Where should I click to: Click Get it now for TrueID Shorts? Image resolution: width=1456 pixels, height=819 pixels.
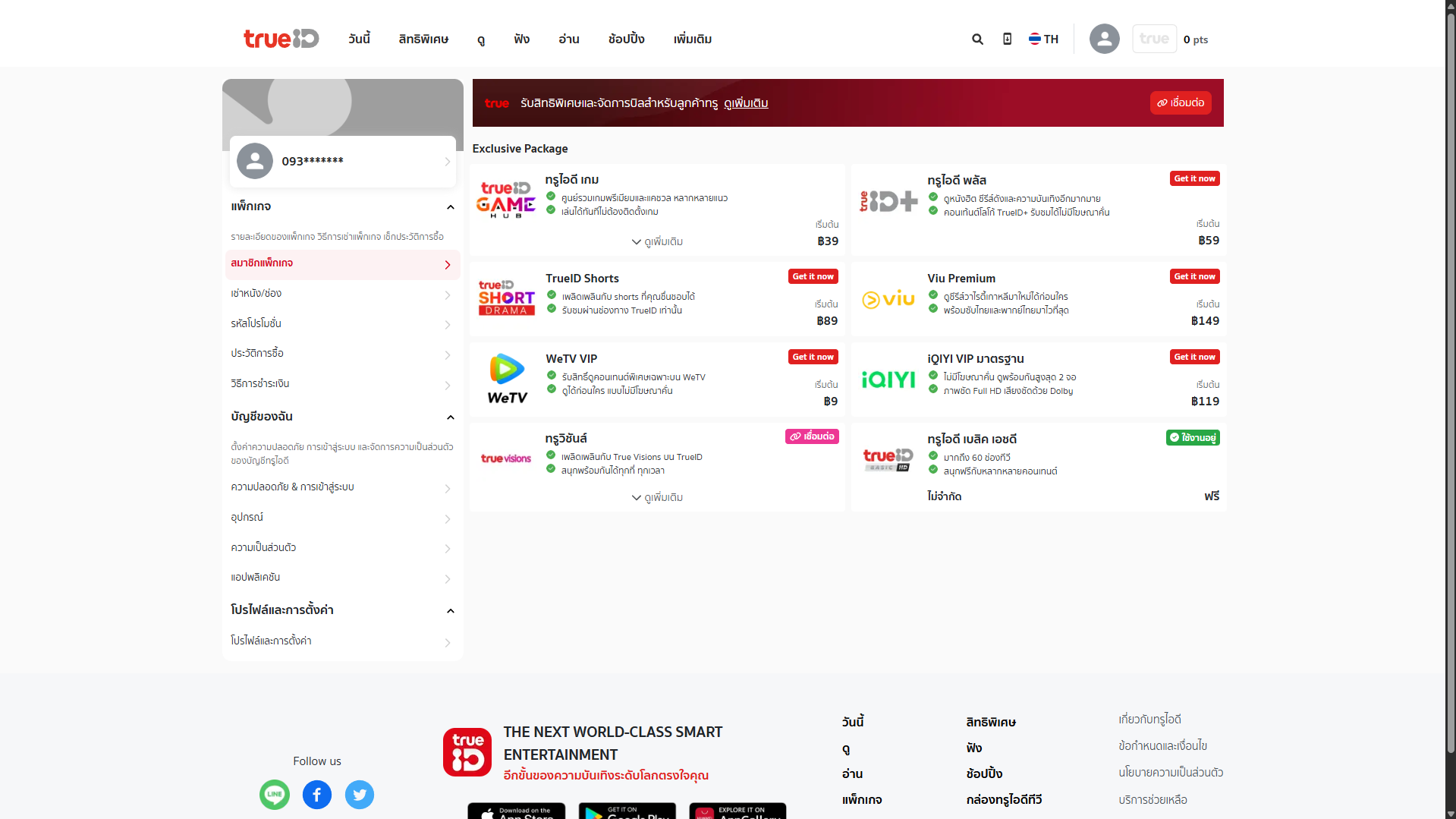[x=813, y=277]
